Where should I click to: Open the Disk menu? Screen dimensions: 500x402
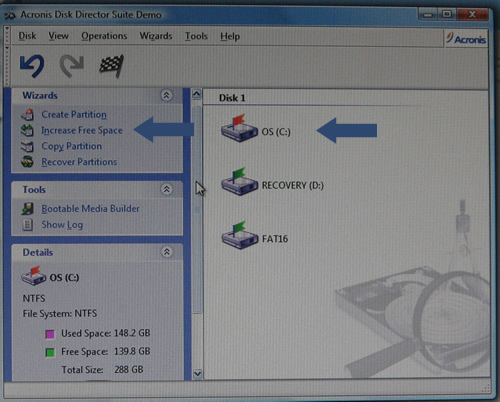point(27,36)
